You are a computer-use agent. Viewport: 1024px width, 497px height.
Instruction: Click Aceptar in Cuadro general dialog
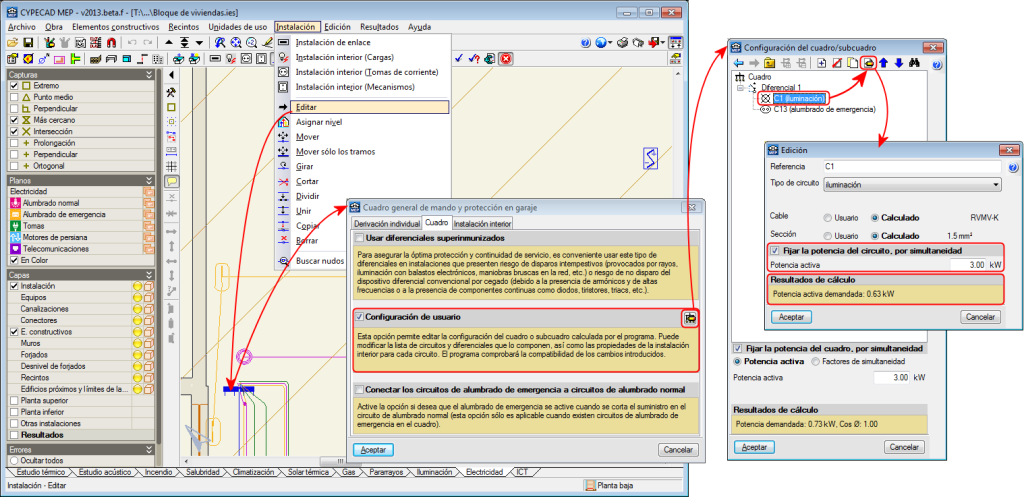click(x=374, y=450)
